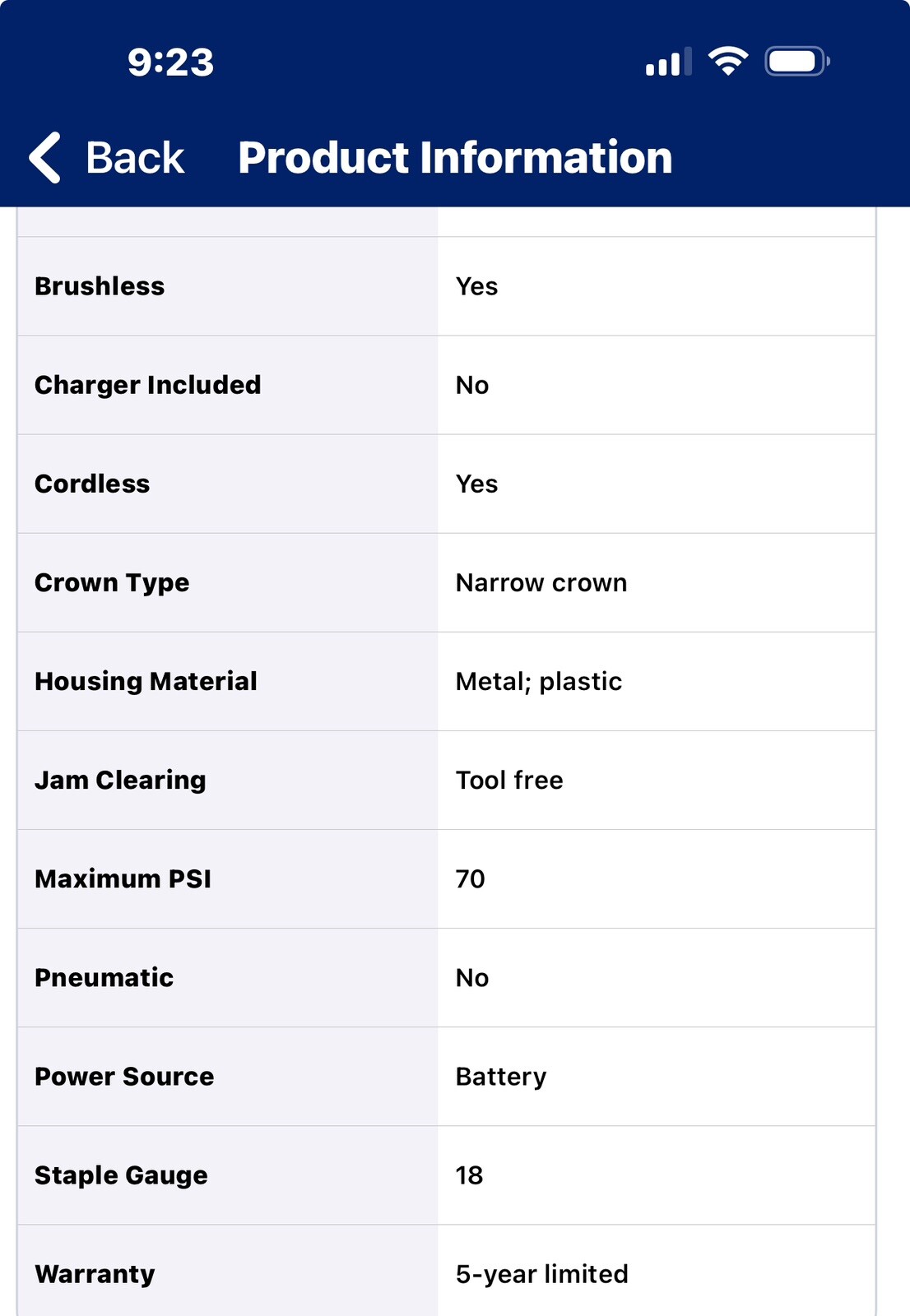Tap the Wi-Fi status icon

727,62
